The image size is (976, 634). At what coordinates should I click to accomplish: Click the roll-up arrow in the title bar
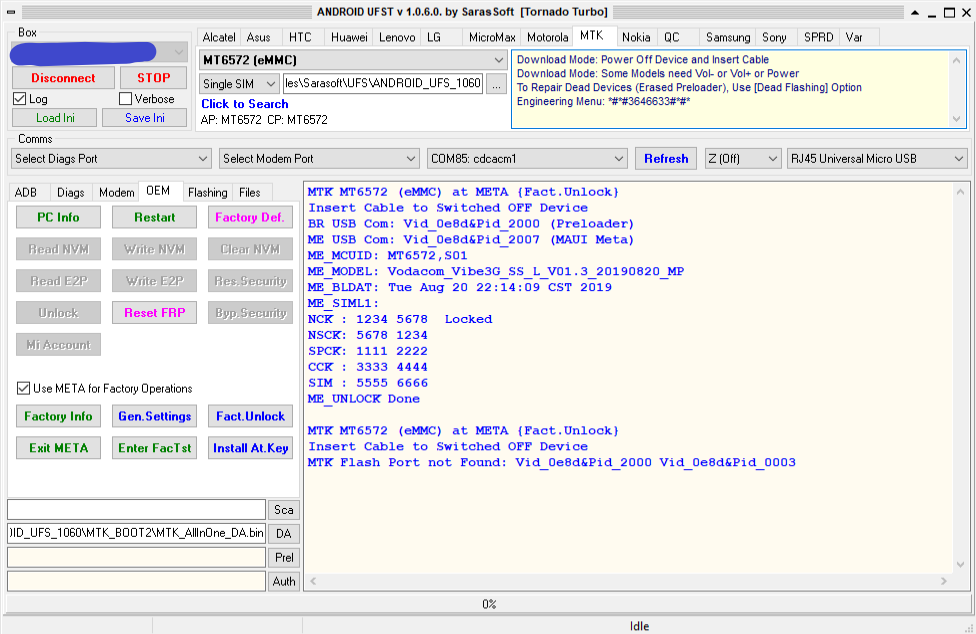pos(914,12)
